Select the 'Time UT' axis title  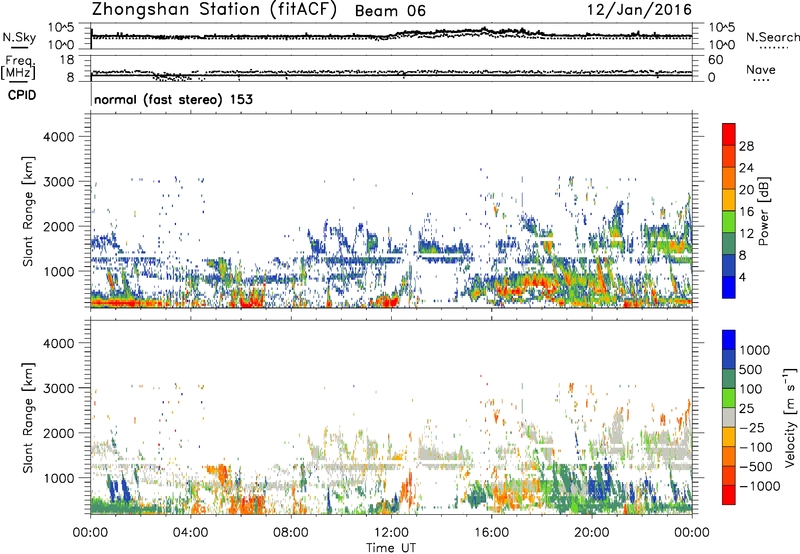coord(391,548)
